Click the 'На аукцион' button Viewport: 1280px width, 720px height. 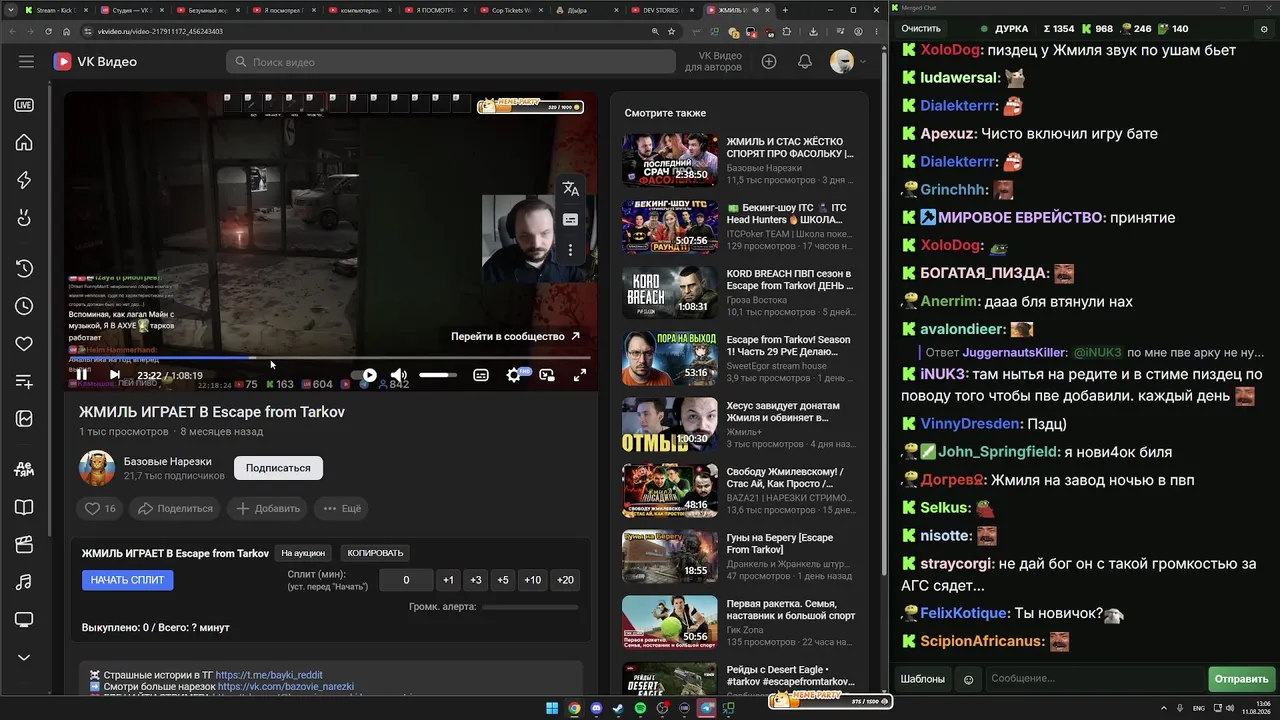(303, 553)
